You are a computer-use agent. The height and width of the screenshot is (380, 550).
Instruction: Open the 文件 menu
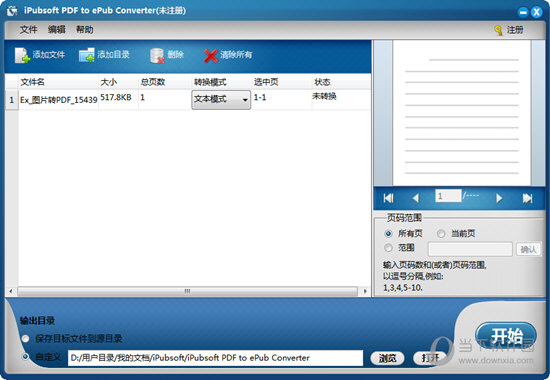click(28, 29)
